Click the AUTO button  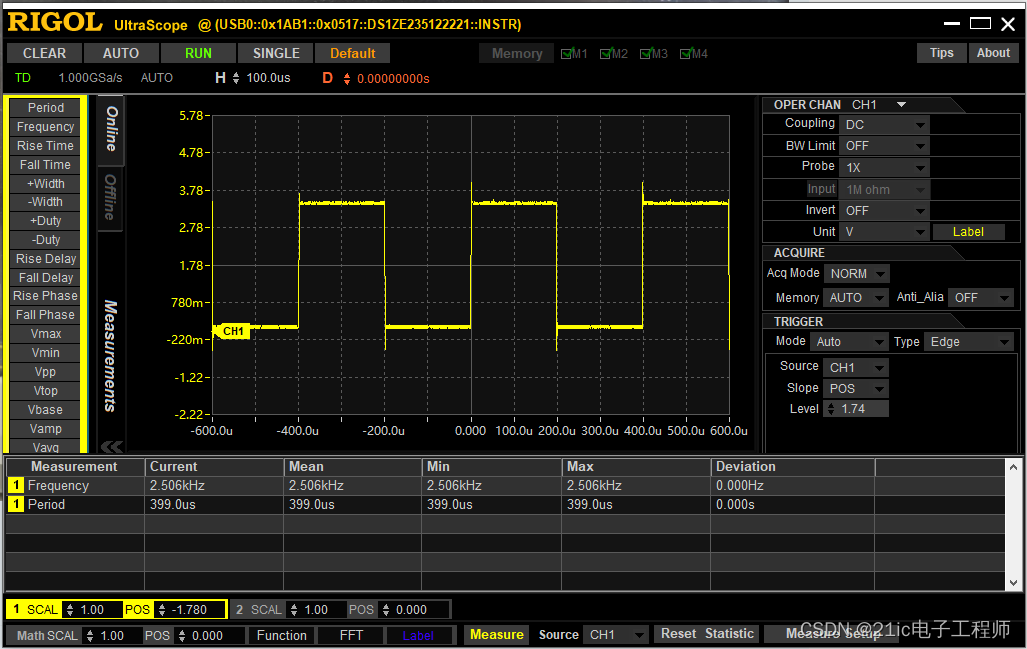121,53
